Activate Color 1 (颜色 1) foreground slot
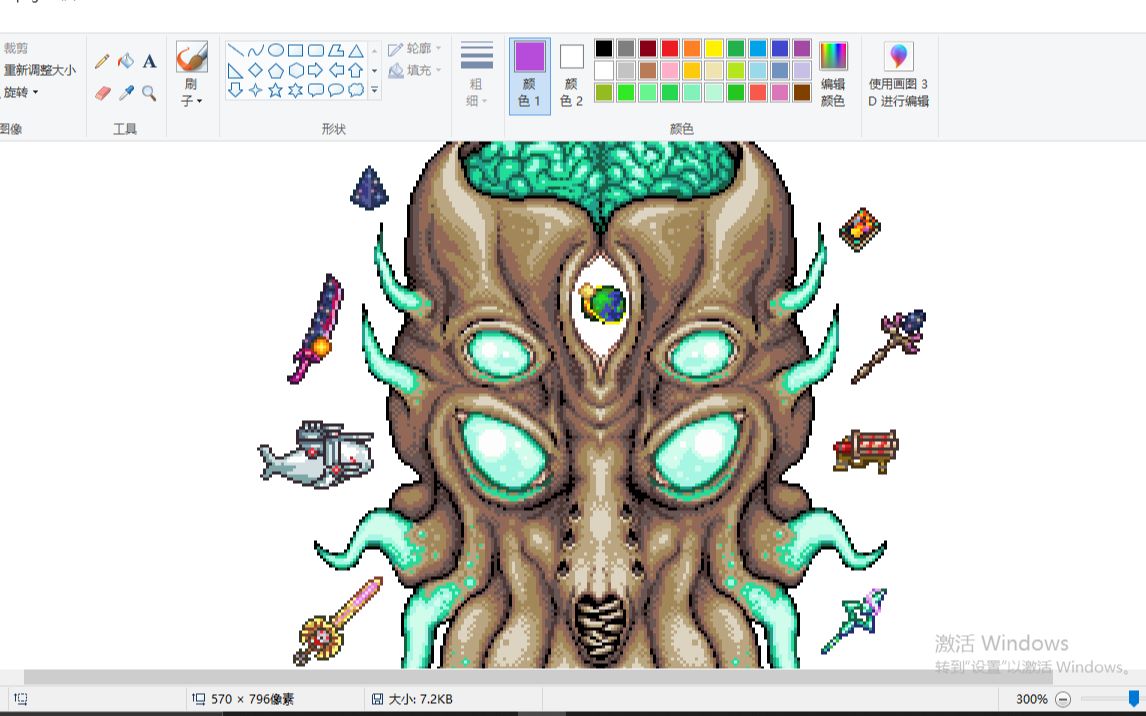This screenshot has height=716, width=1146. [x=529, y=75]
